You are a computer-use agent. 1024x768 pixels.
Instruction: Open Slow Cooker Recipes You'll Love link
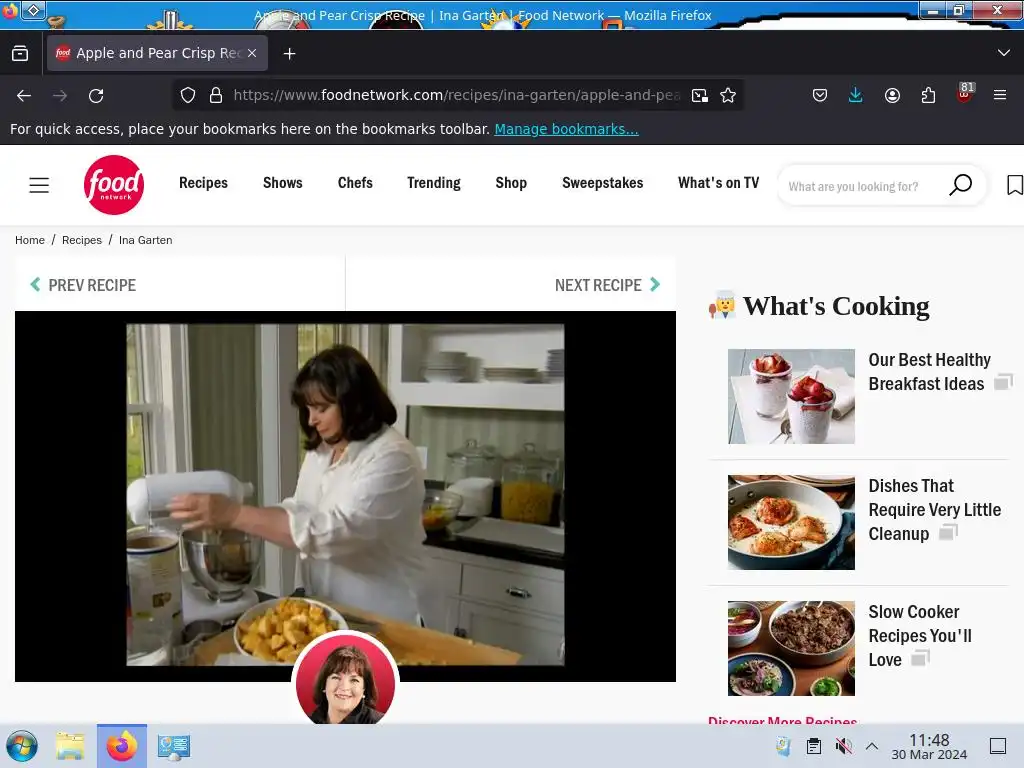coord(920,635)
